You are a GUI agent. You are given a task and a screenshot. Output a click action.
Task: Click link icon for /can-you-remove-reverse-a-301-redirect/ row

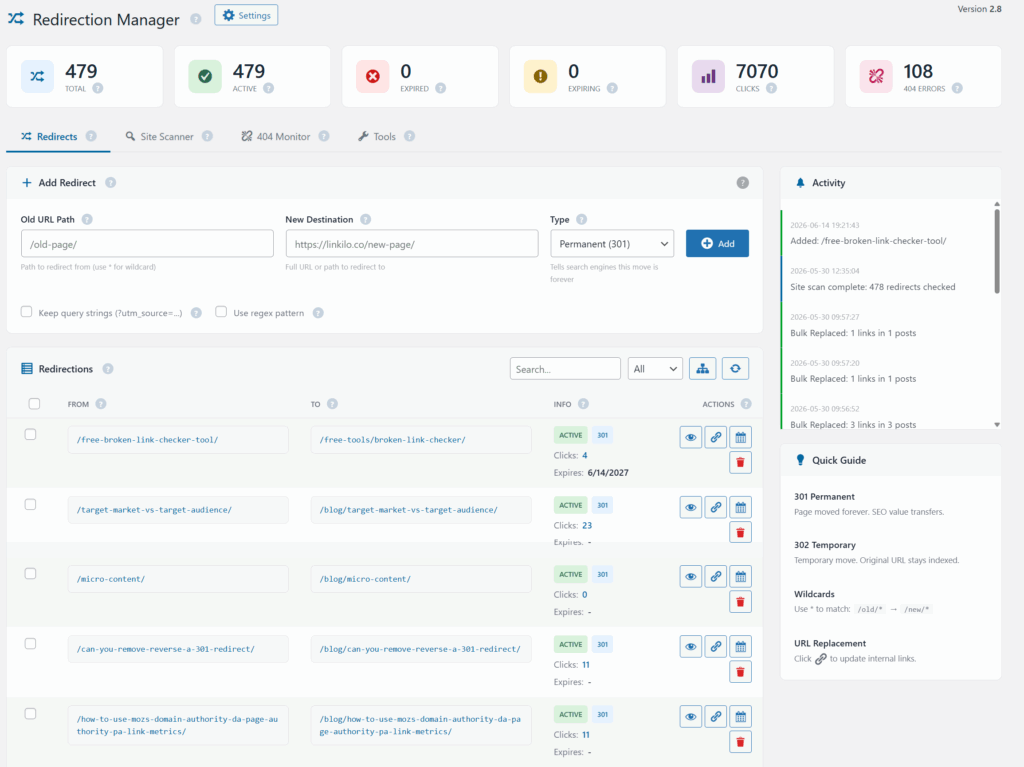point(716,646)
